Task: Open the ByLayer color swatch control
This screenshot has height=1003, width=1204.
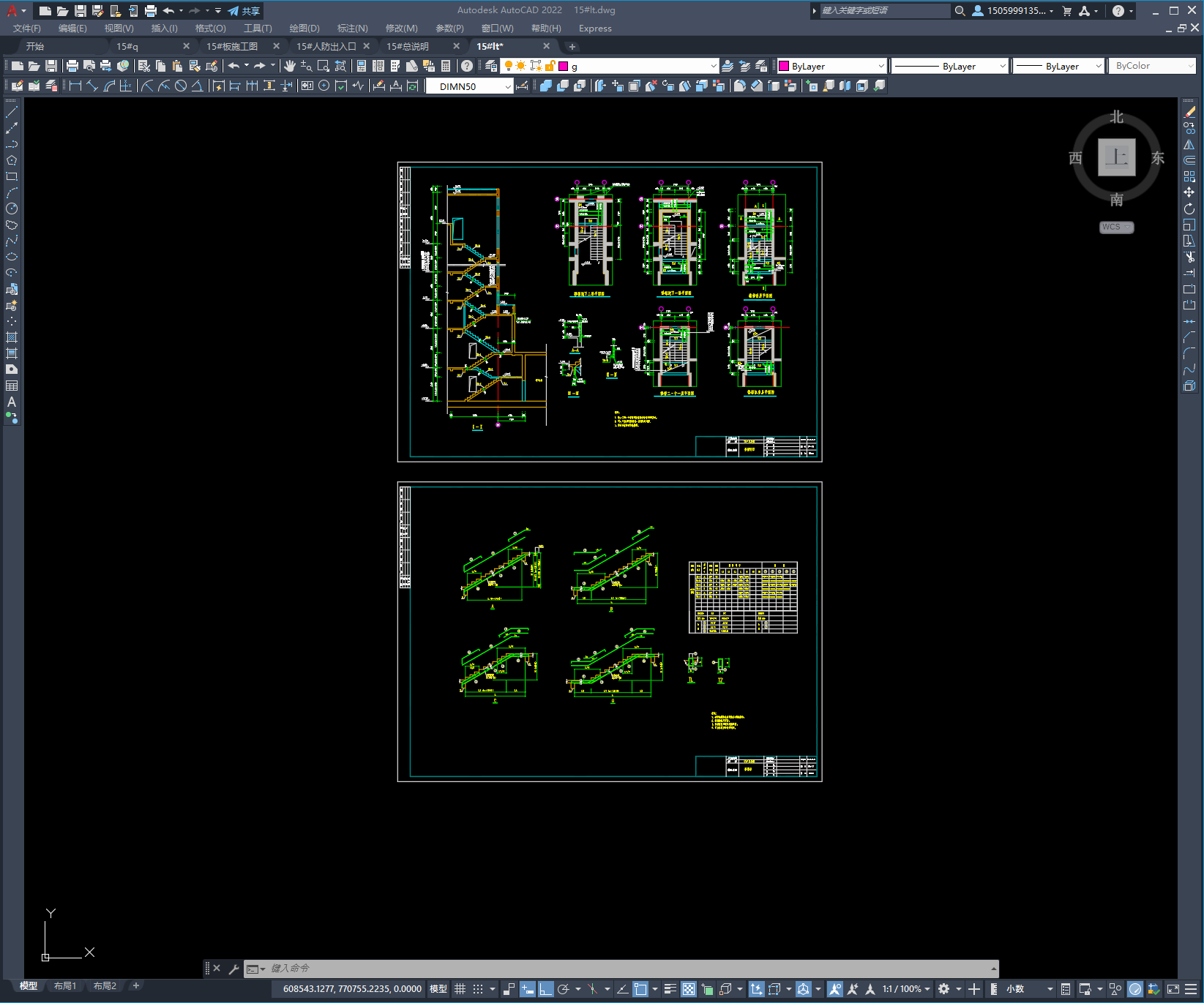Action: coord(832,66)
